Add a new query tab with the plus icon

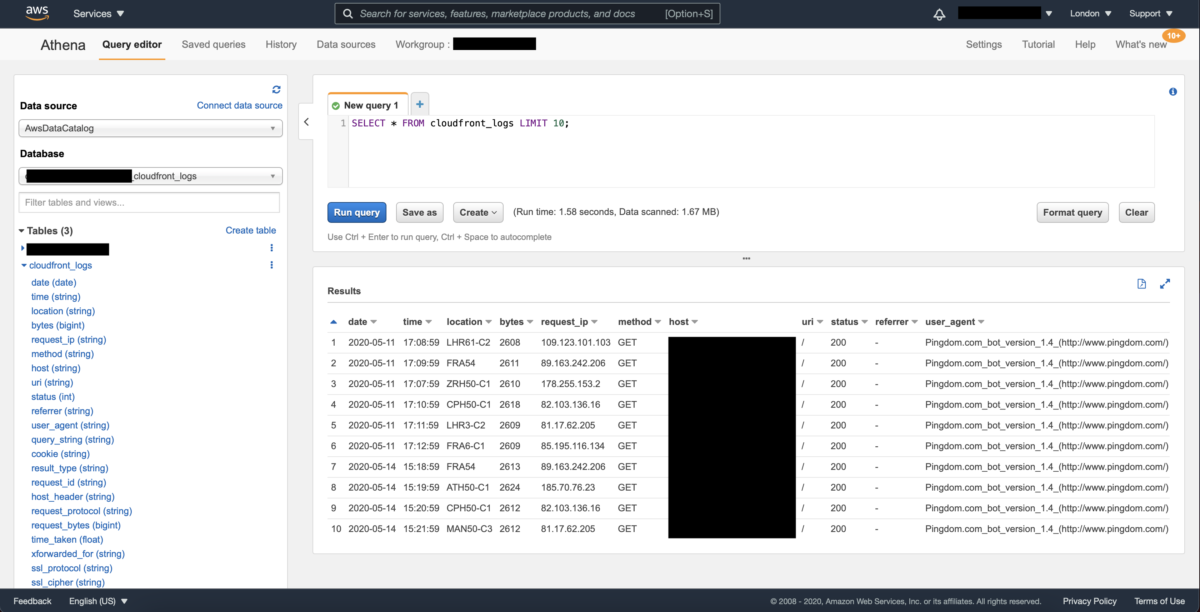pyautogui.click(x=420, y=103)
